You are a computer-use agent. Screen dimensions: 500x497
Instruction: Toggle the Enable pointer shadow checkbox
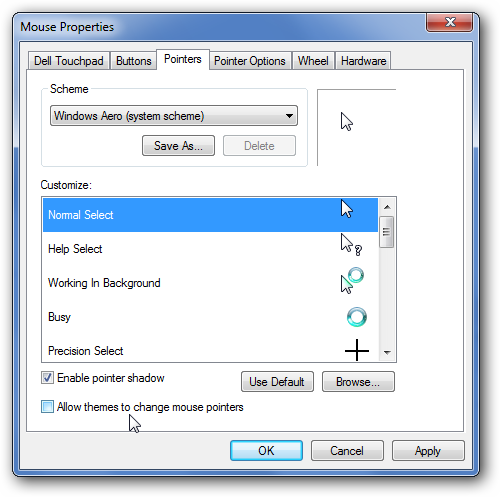47,378
